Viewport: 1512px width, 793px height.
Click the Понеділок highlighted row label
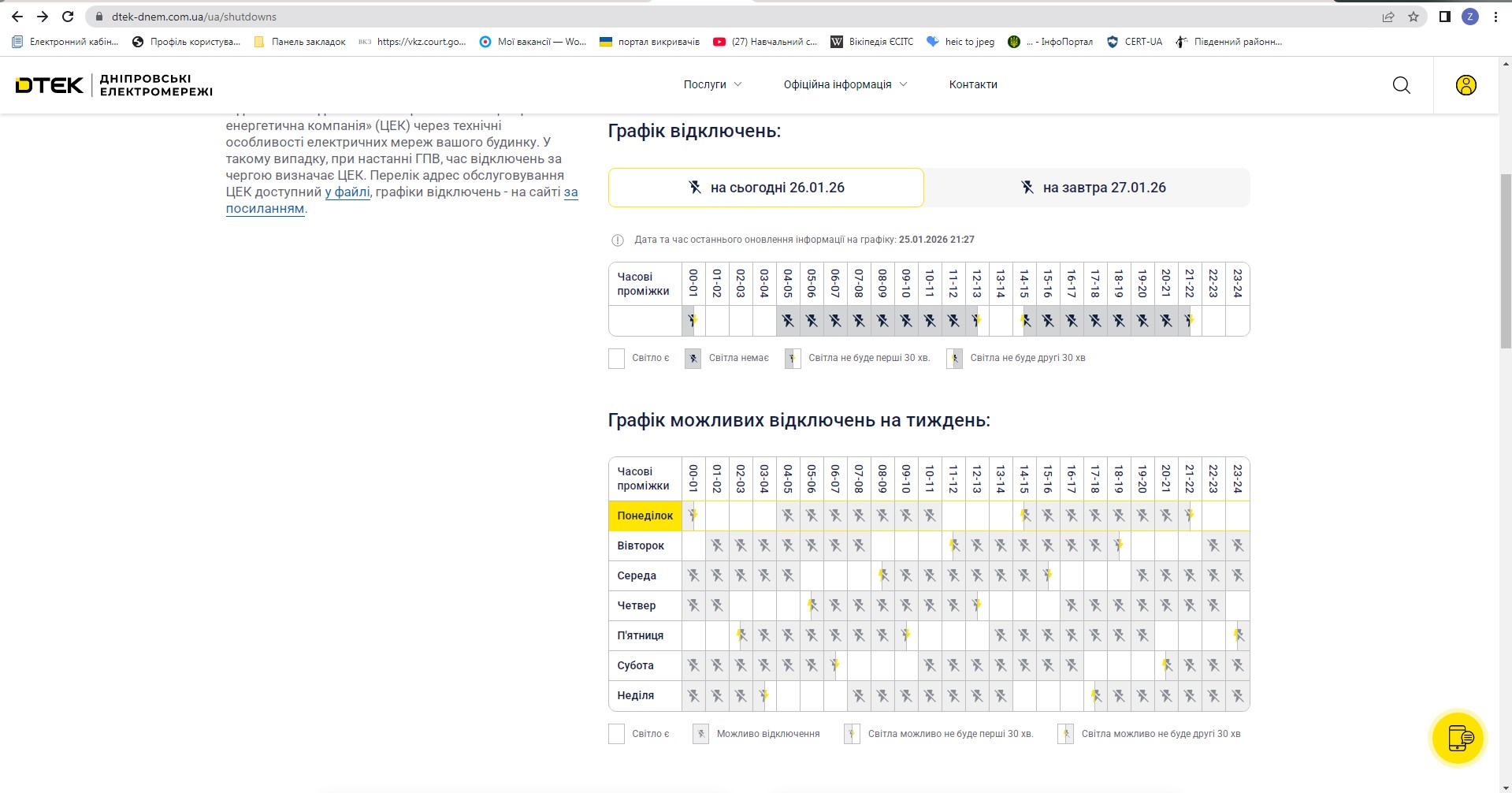click(x=645, y=516)
